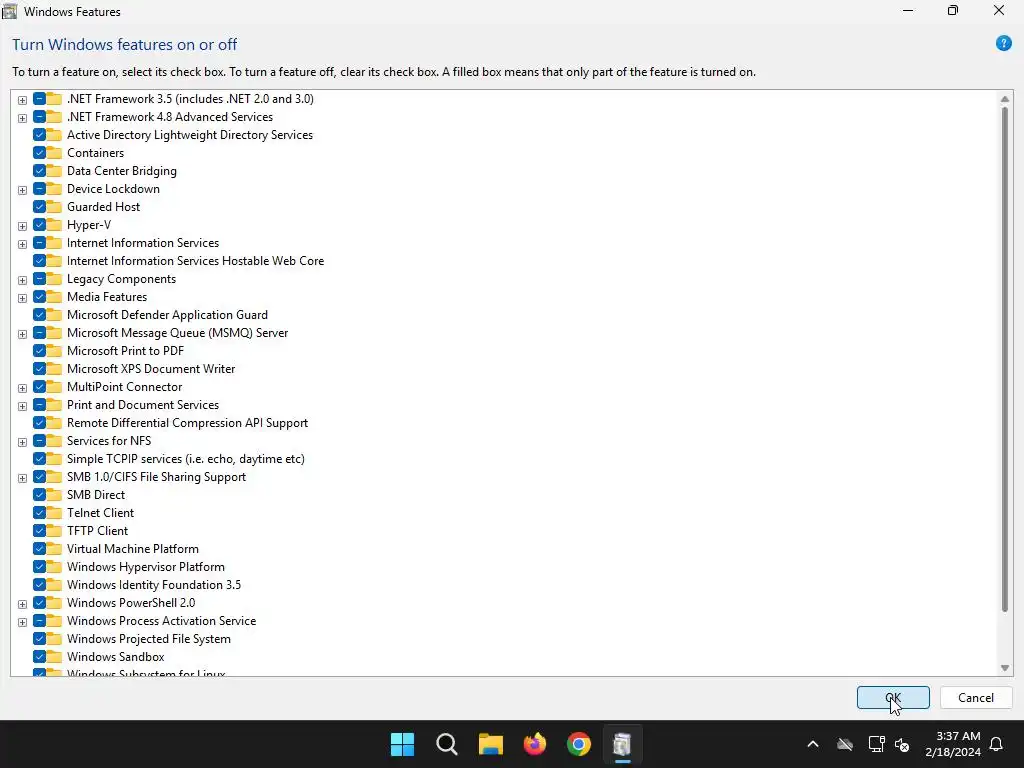Click the scrollbar down arrow

[x=1004, y=667]
